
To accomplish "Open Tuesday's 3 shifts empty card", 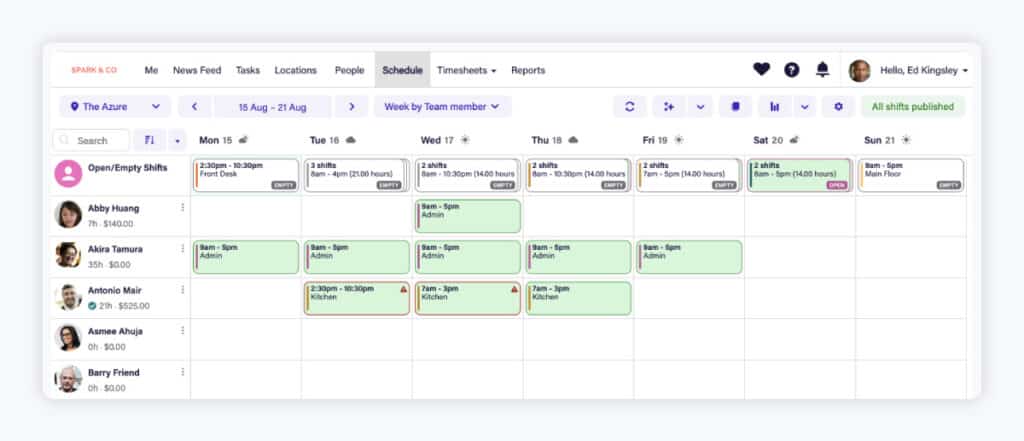I will coord(357,175).
